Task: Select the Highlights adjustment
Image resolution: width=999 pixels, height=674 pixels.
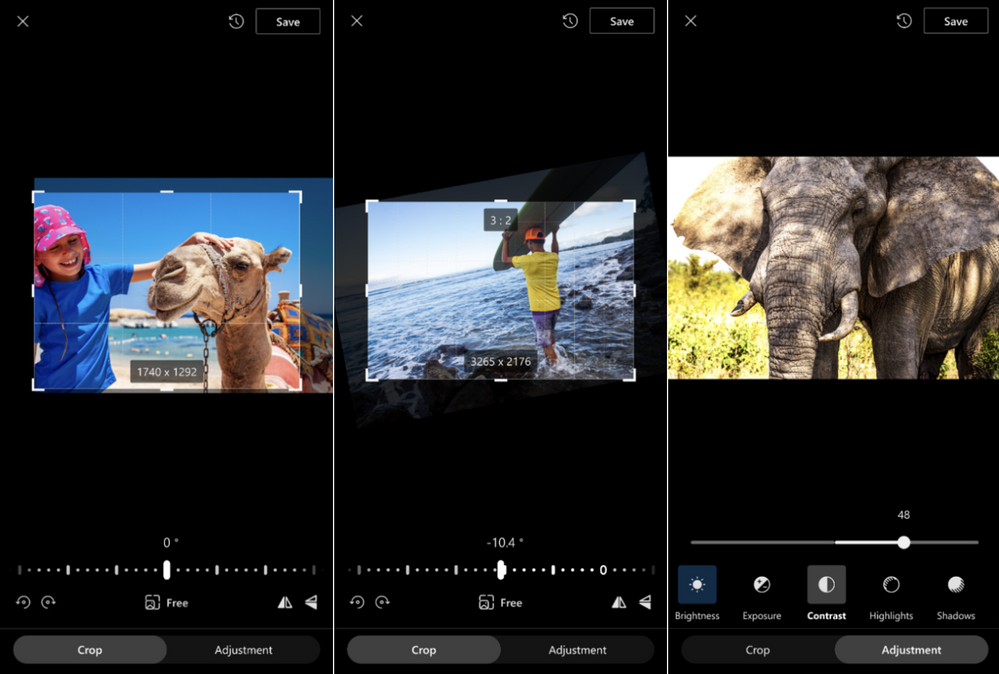Action: 891,593
